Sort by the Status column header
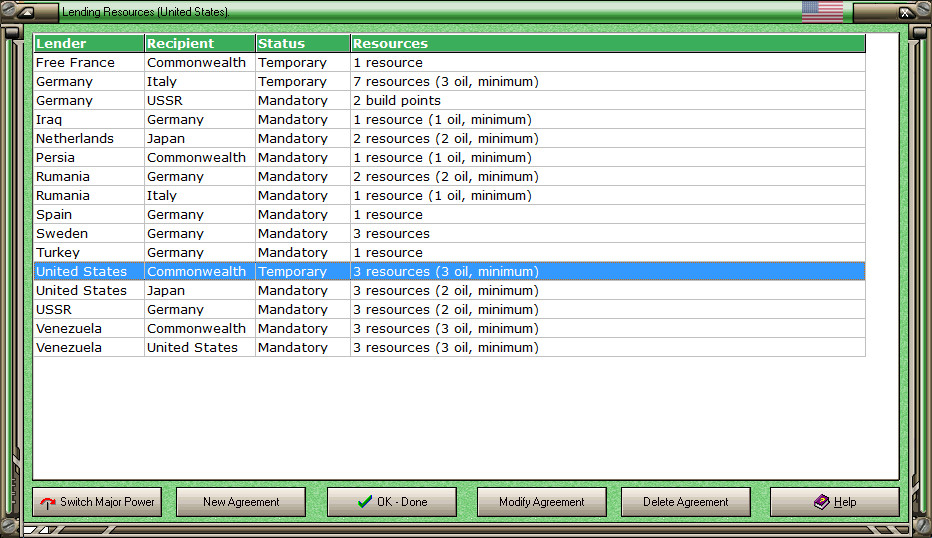 coord(303,43)
